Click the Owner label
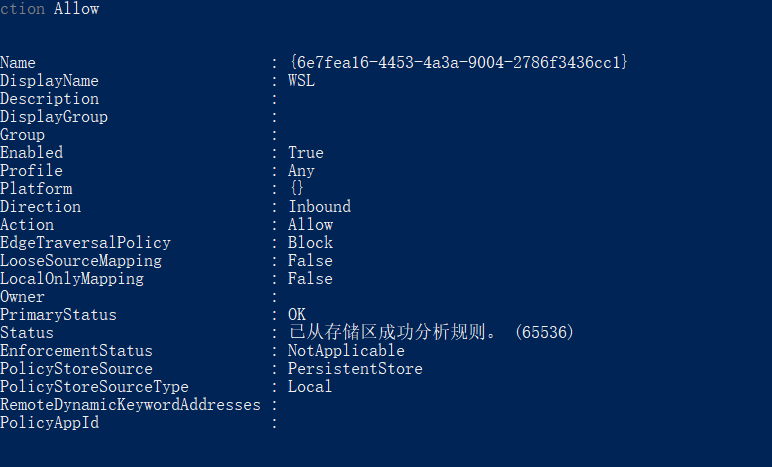 click(x=22, y=297)
